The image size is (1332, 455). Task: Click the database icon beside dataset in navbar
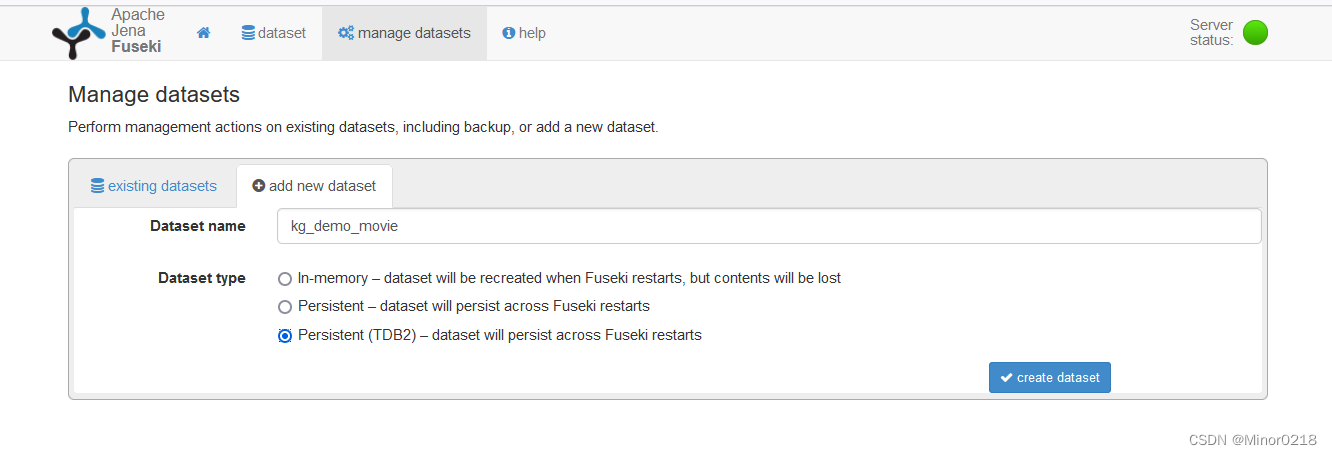click(248, 33)
